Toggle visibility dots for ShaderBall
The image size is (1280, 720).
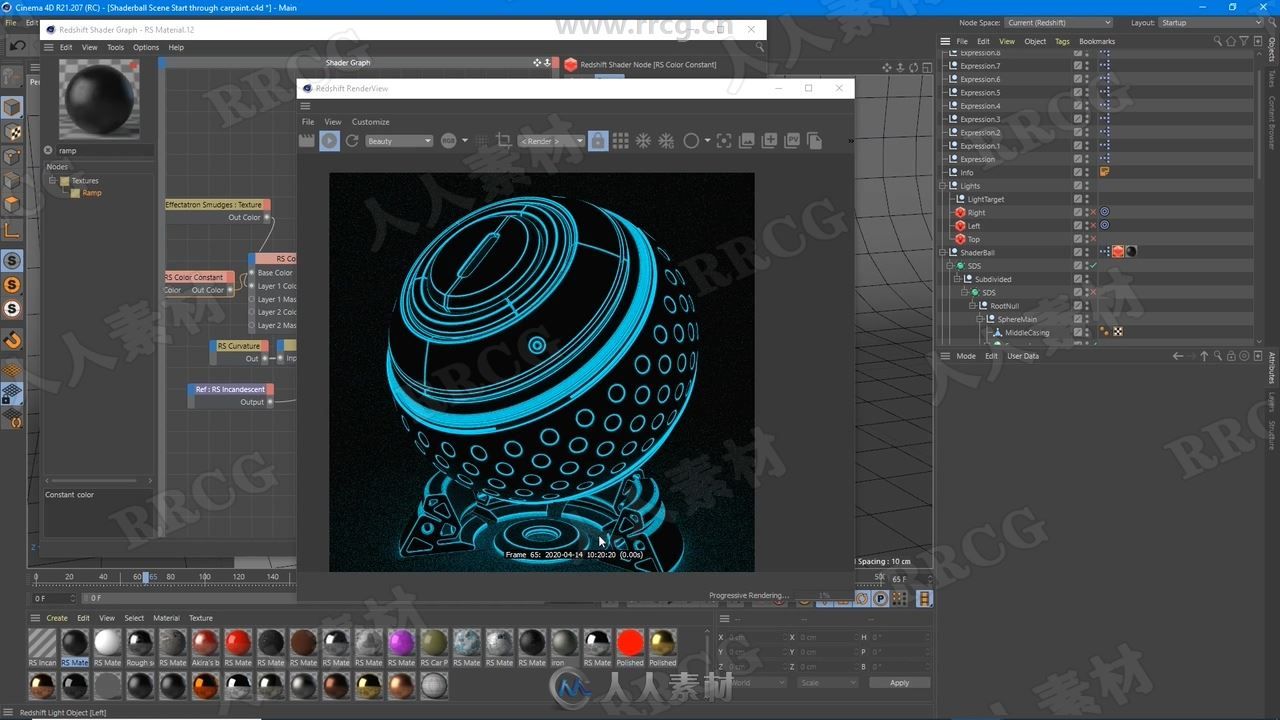(1087, 252)
